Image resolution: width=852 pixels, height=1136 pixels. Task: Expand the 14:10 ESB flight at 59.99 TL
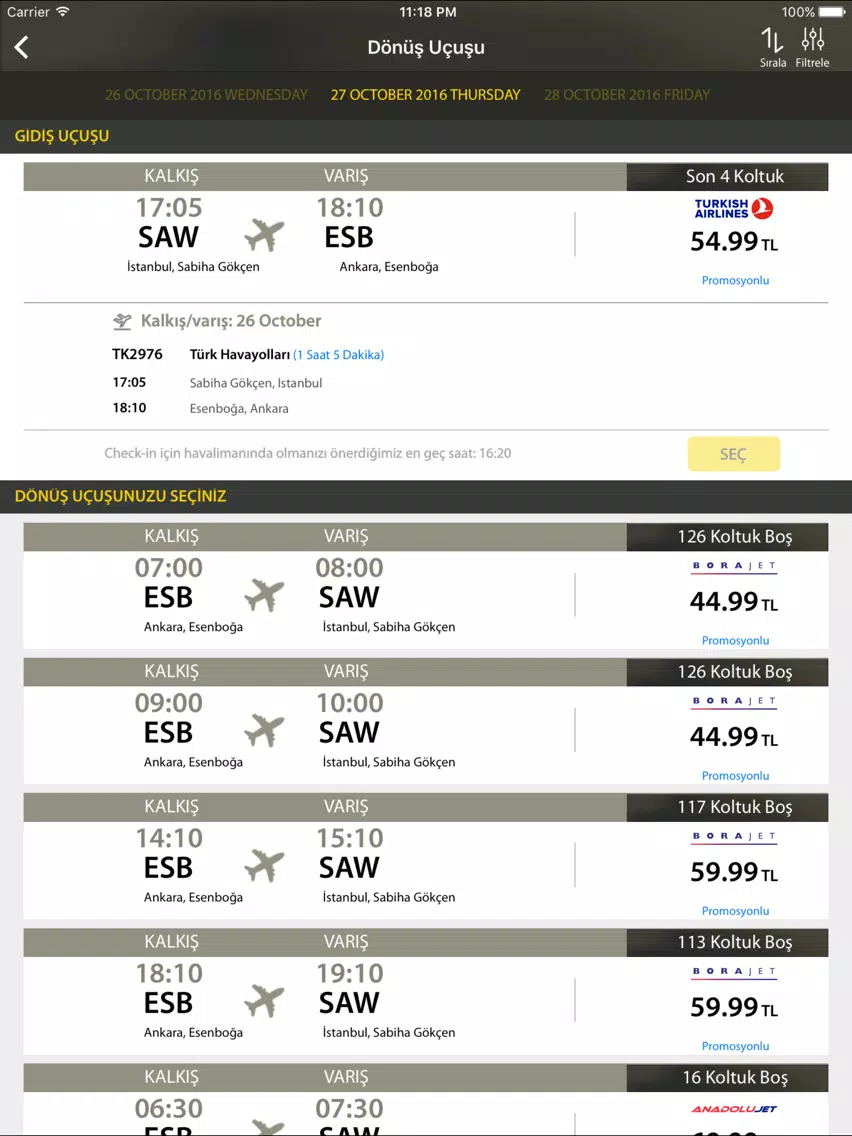pos(425,856)
